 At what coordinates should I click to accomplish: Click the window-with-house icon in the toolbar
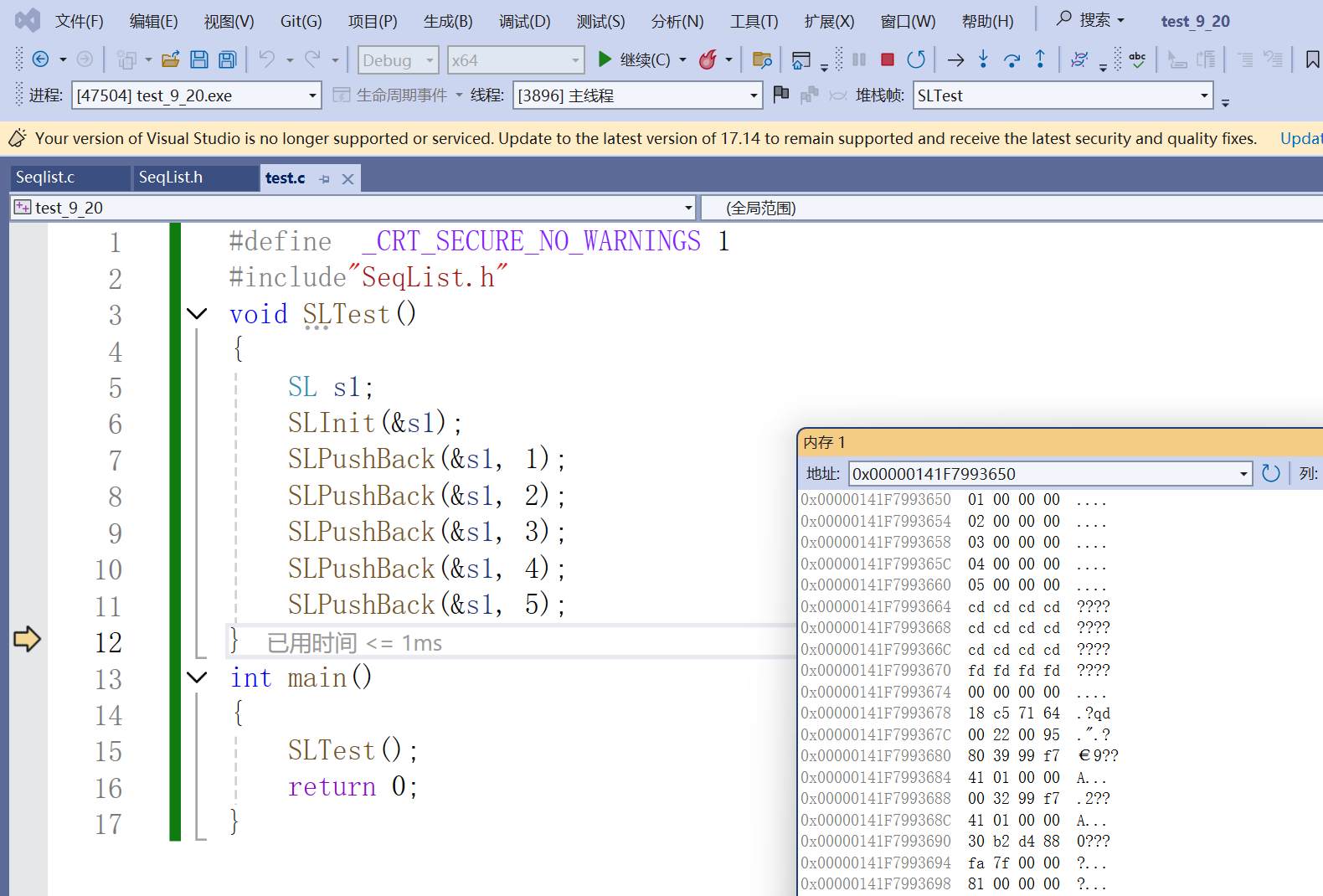pyautogui.click(x=801, y=59)
